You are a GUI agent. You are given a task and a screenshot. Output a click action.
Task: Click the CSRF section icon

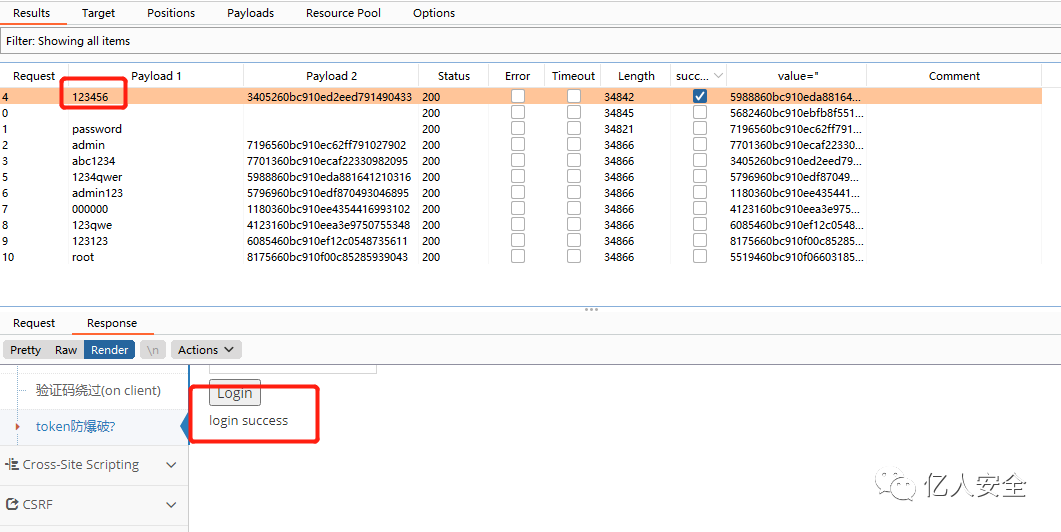point(12,504)
